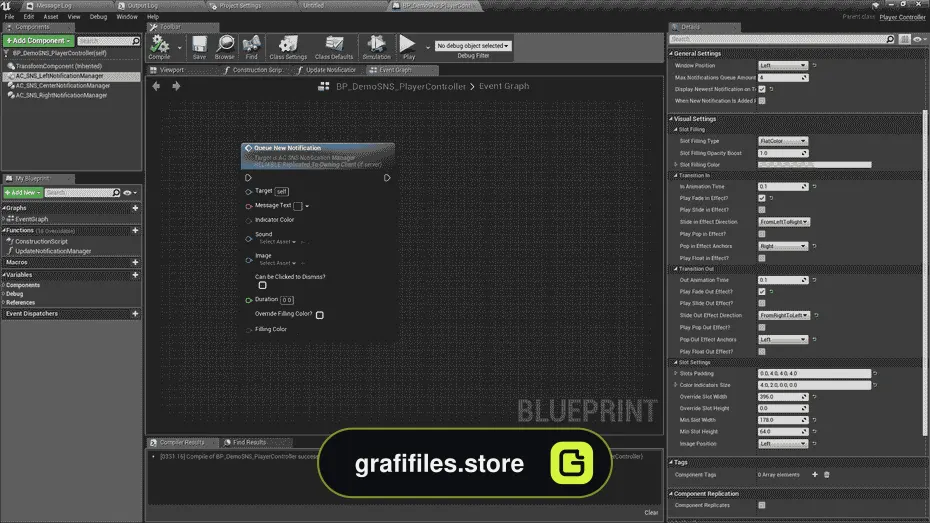Viewport: 930px width, 523px height.
Task: Clear the Component Tags array with the trash icon
Action: point(826,474)
